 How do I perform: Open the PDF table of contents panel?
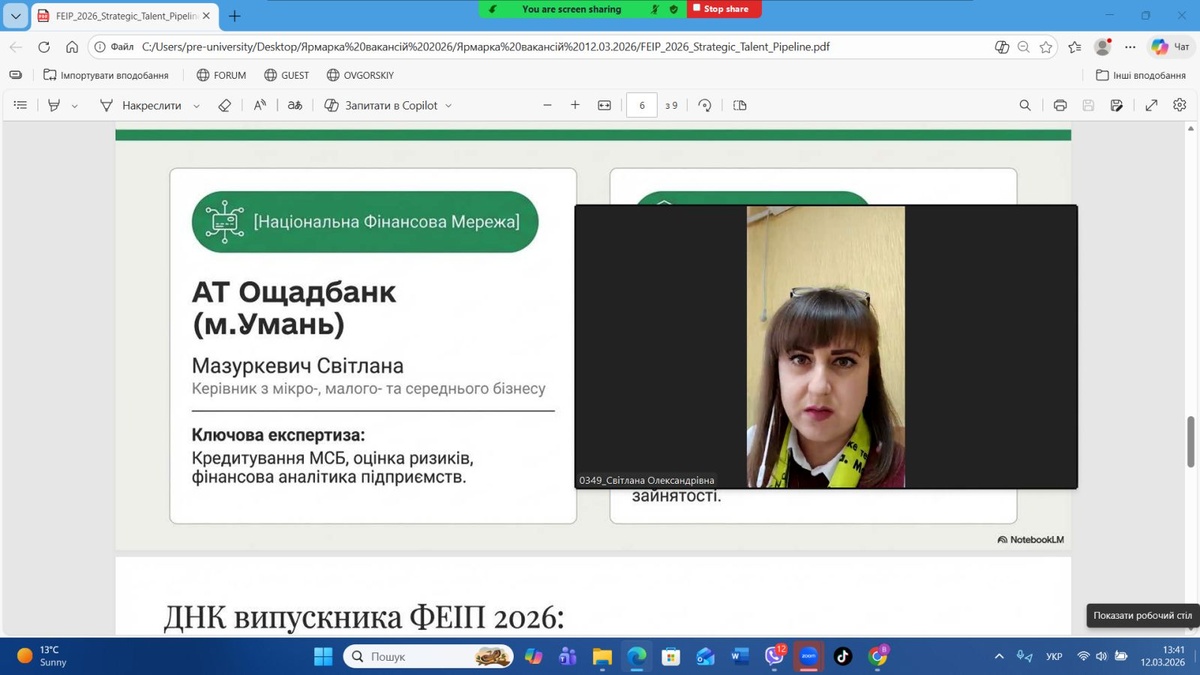[20, 105]
